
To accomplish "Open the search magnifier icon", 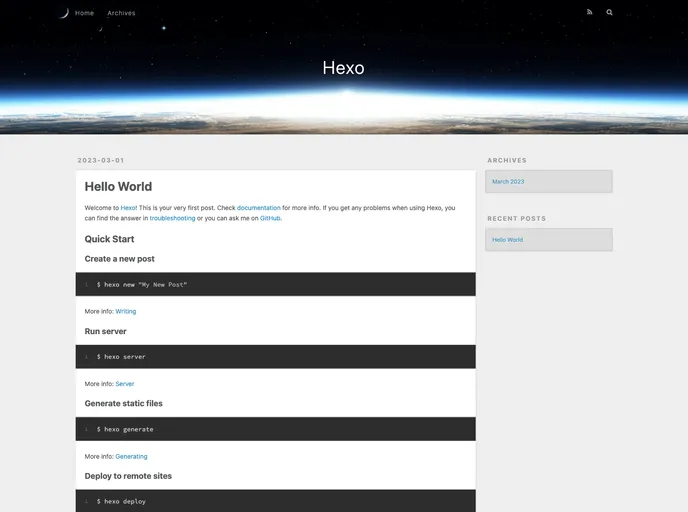I will (609, 12).
